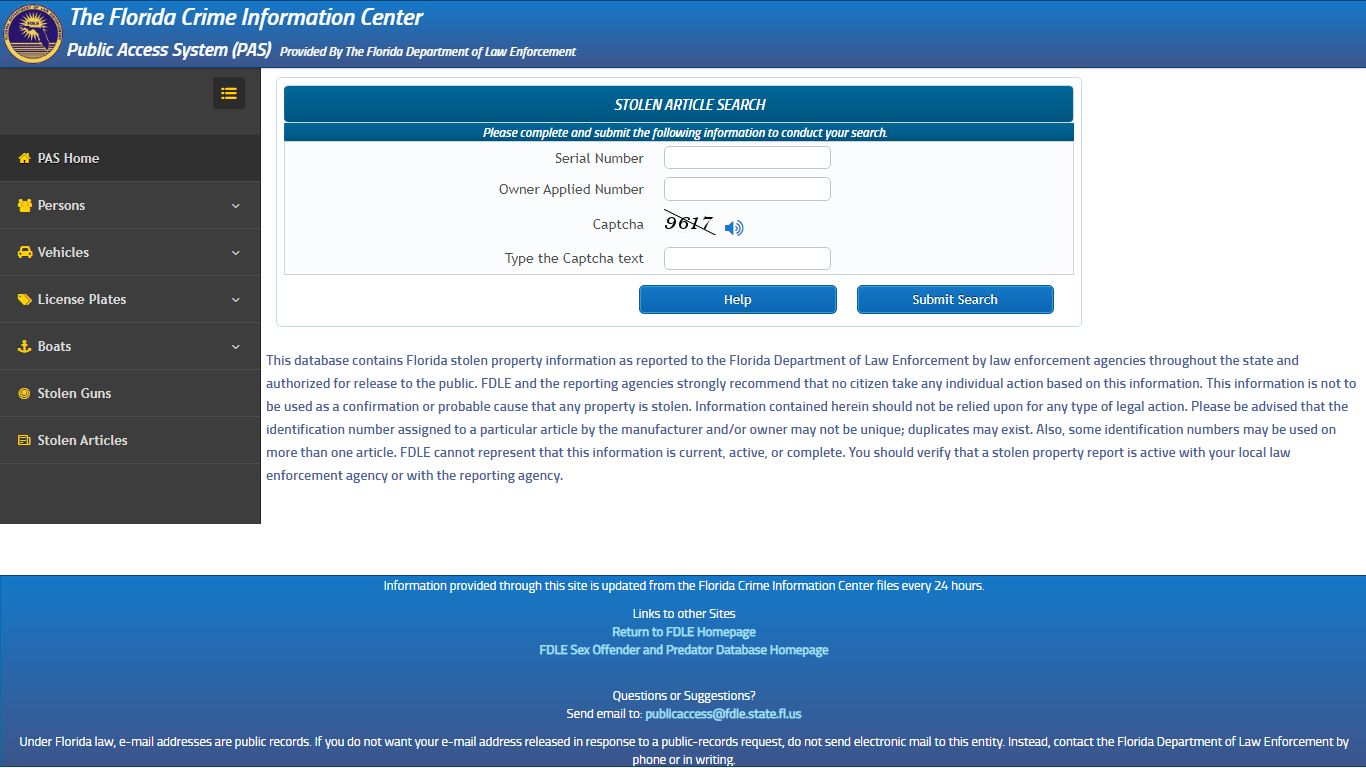Follow Return to FDLE Homepage link

[x=684, y=632]
